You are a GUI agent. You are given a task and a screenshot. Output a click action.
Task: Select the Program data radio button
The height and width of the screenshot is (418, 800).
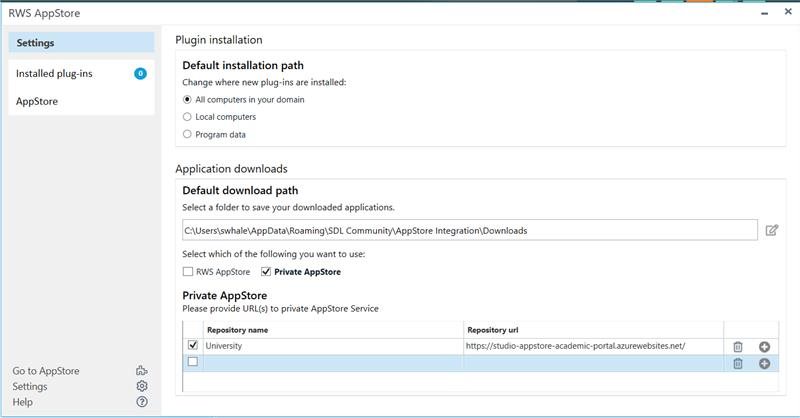[x=187, y=134]
